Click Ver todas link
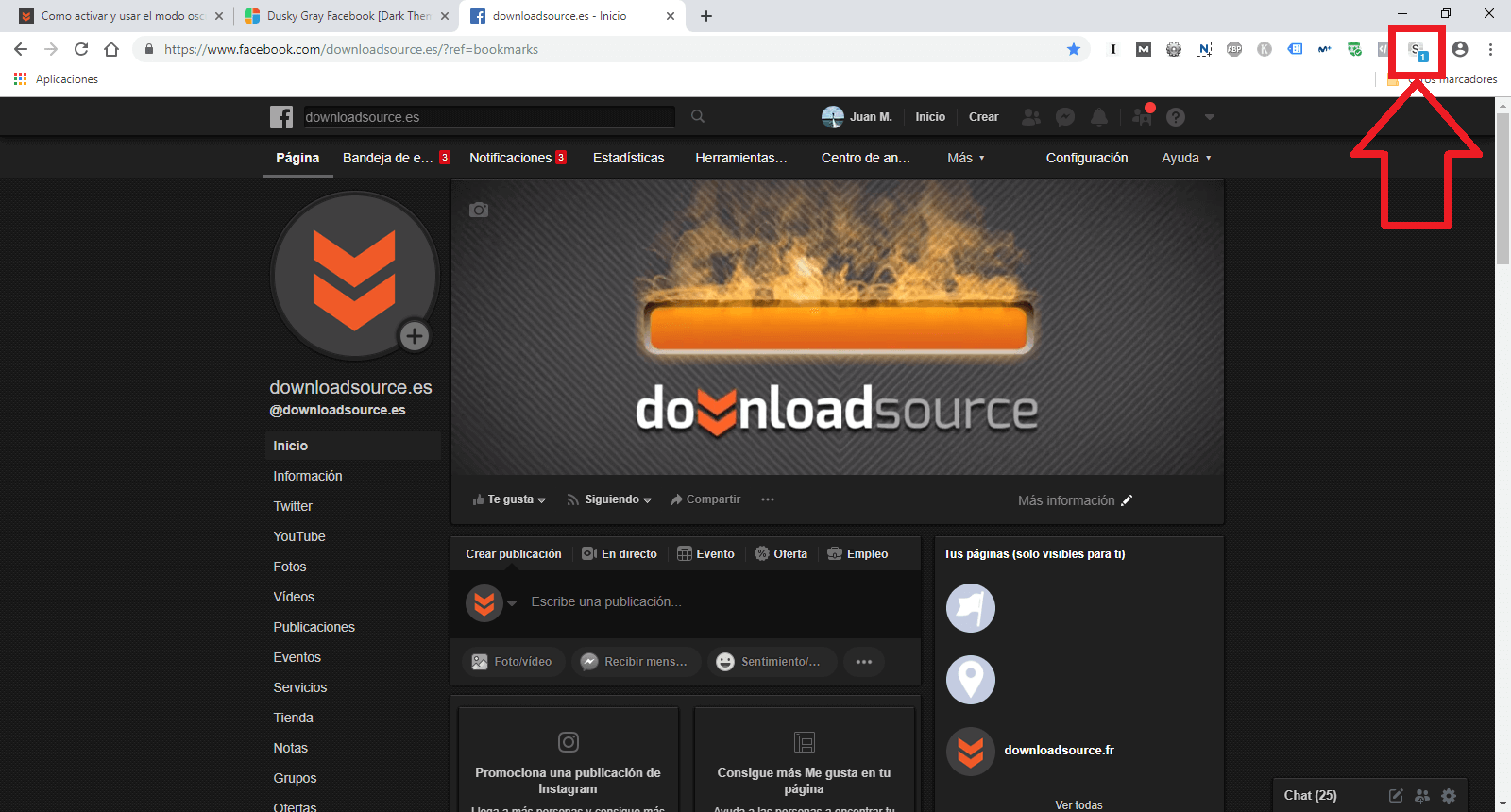Screen dimensions: 1511x812 [1078, 805]
